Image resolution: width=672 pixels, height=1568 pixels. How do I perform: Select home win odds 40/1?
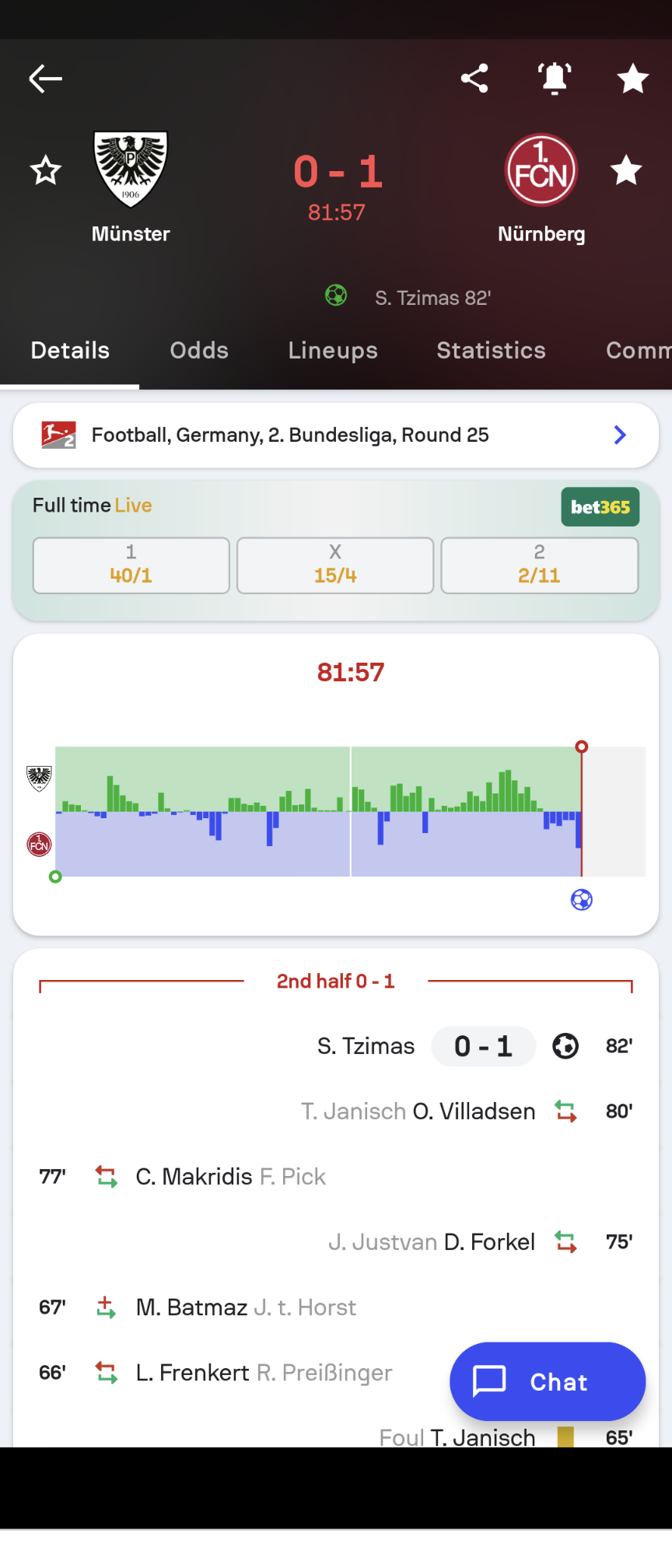point(131,565)
